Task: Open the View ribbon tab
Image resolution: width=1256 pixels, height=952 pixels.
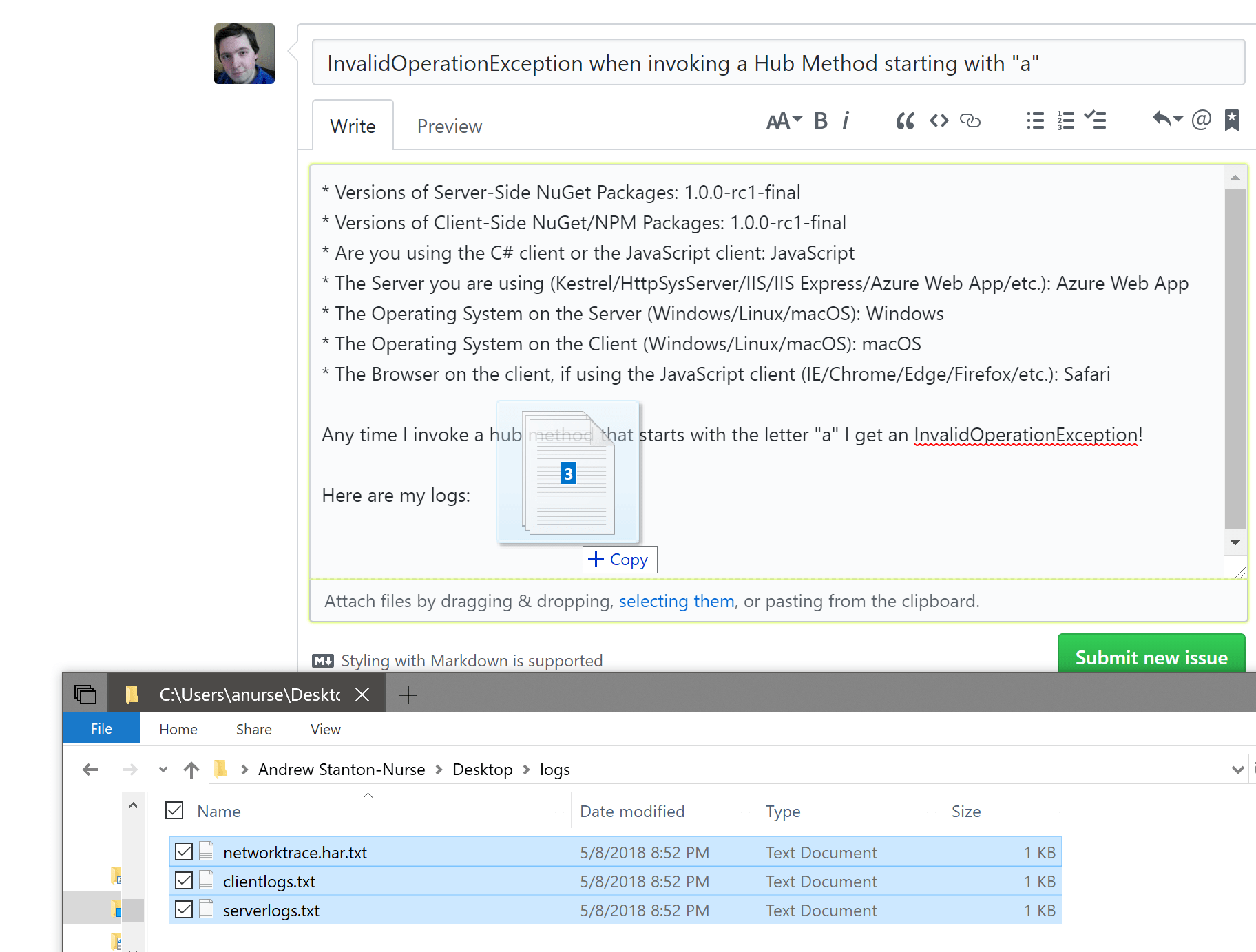Action: (x=324, y=729)
